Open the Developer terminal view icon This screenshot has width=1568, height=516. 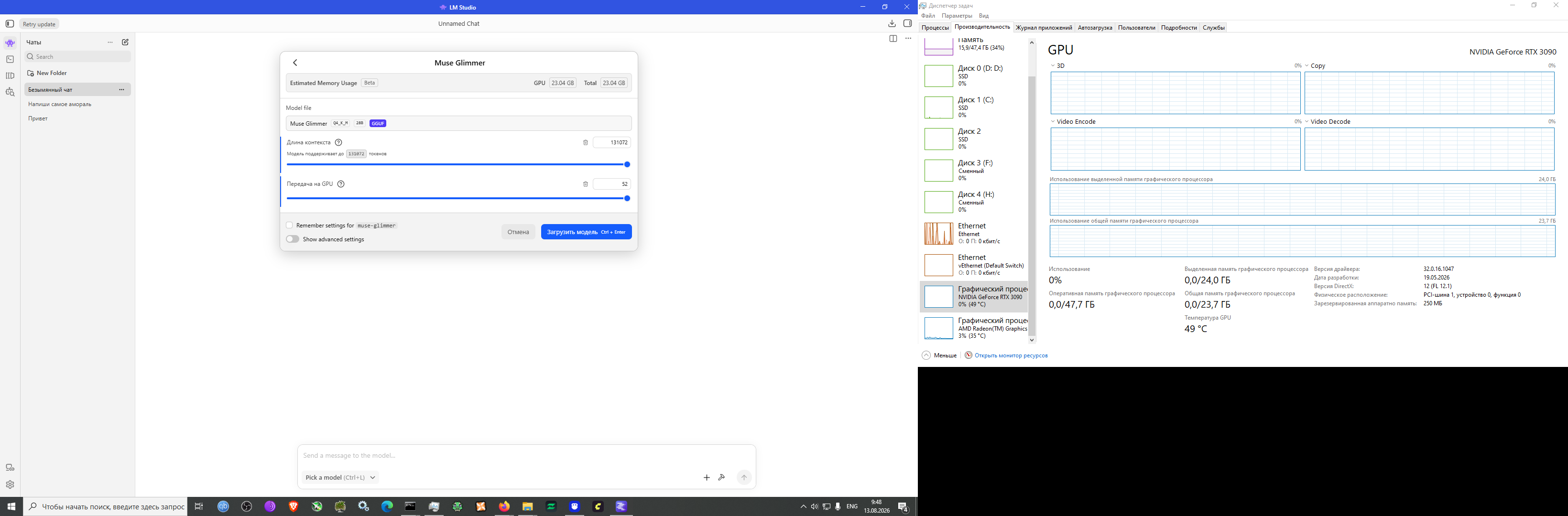10,60
